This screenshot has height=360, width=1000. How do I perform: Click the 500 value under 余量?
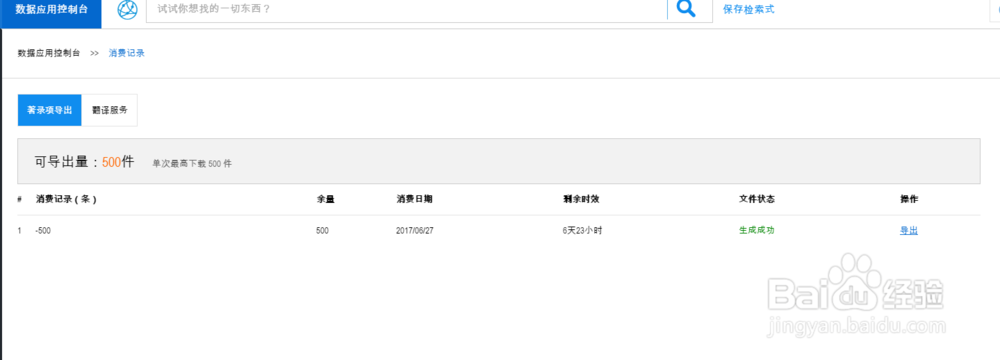pos(322,231)
